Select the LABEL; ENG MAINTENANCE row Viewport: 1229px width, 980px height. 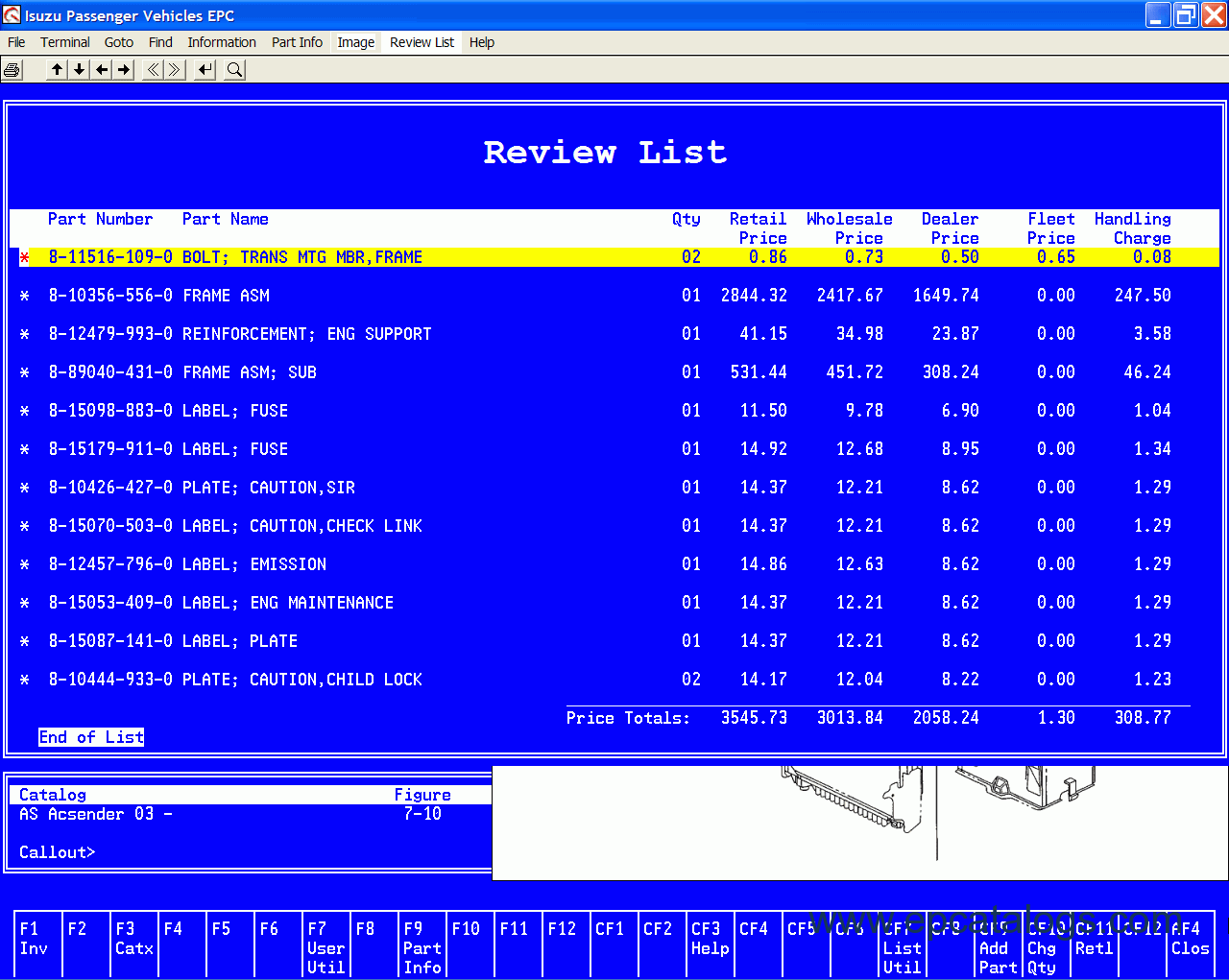[614, 603]
